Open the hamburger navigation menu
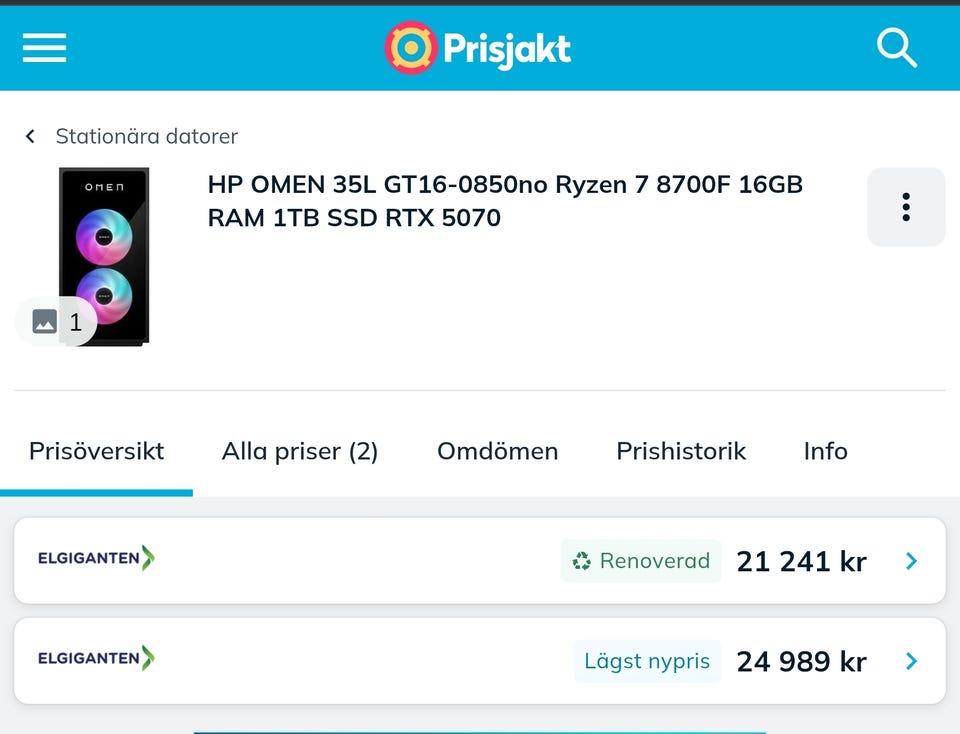This screenshot has height=734, width=960. point(45,47)
